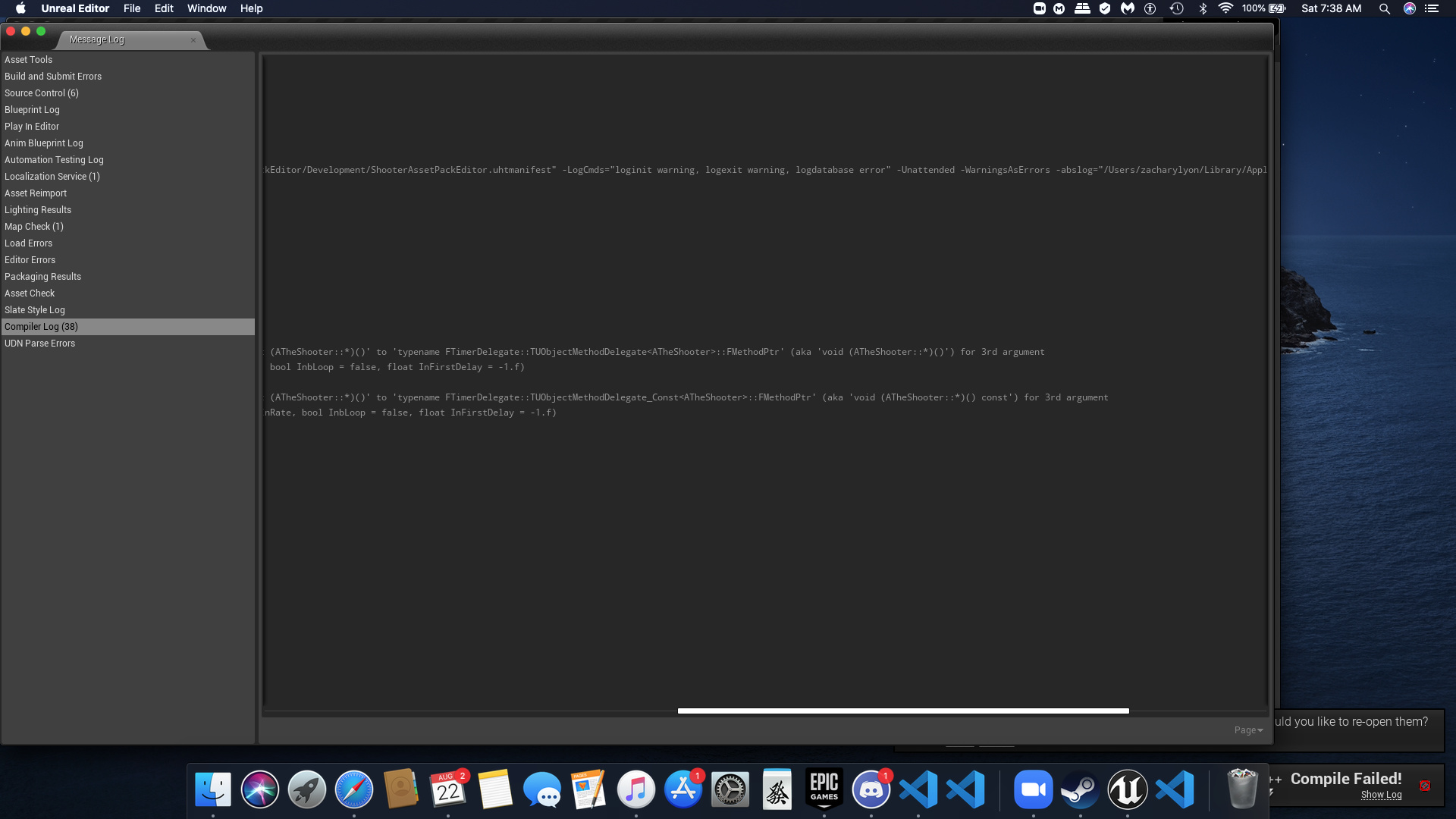Select Source Control (6) category
Viewport: 1456px width, 819px height.
(41, 93)
